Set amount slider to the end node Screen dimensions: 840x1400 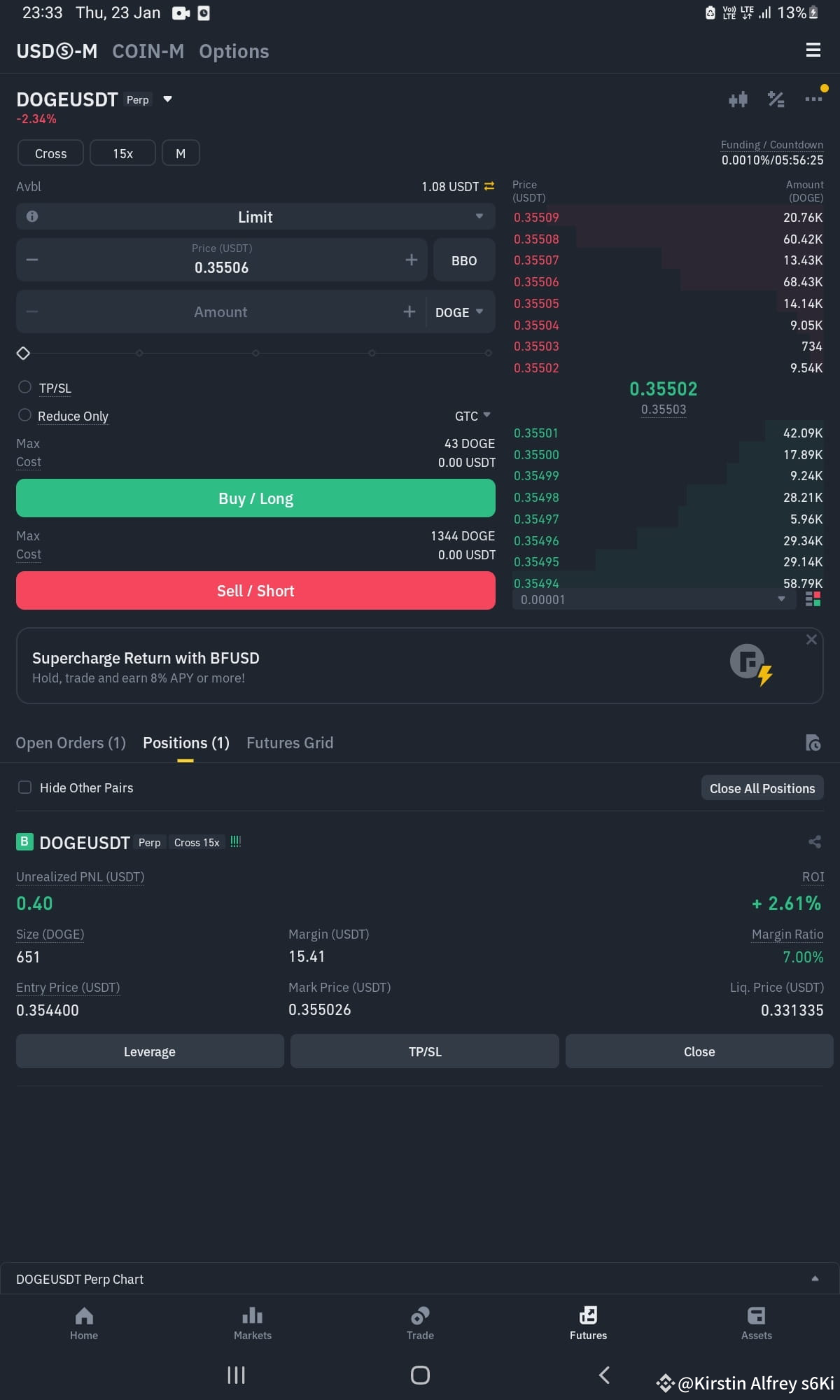coord(488,353)
